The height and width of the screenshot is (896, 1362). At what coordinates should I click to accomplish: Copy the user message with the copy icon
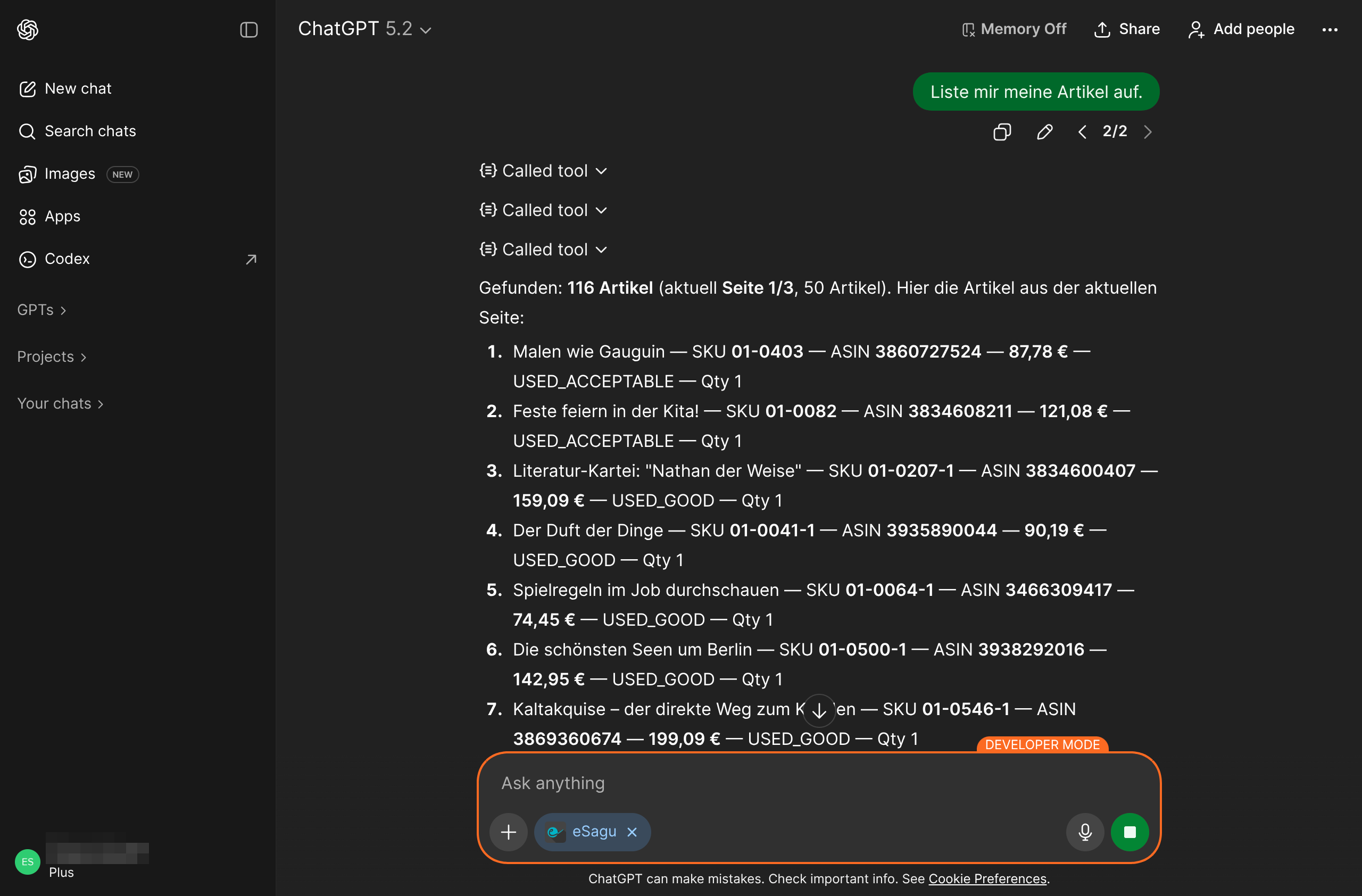point(1001,131)
